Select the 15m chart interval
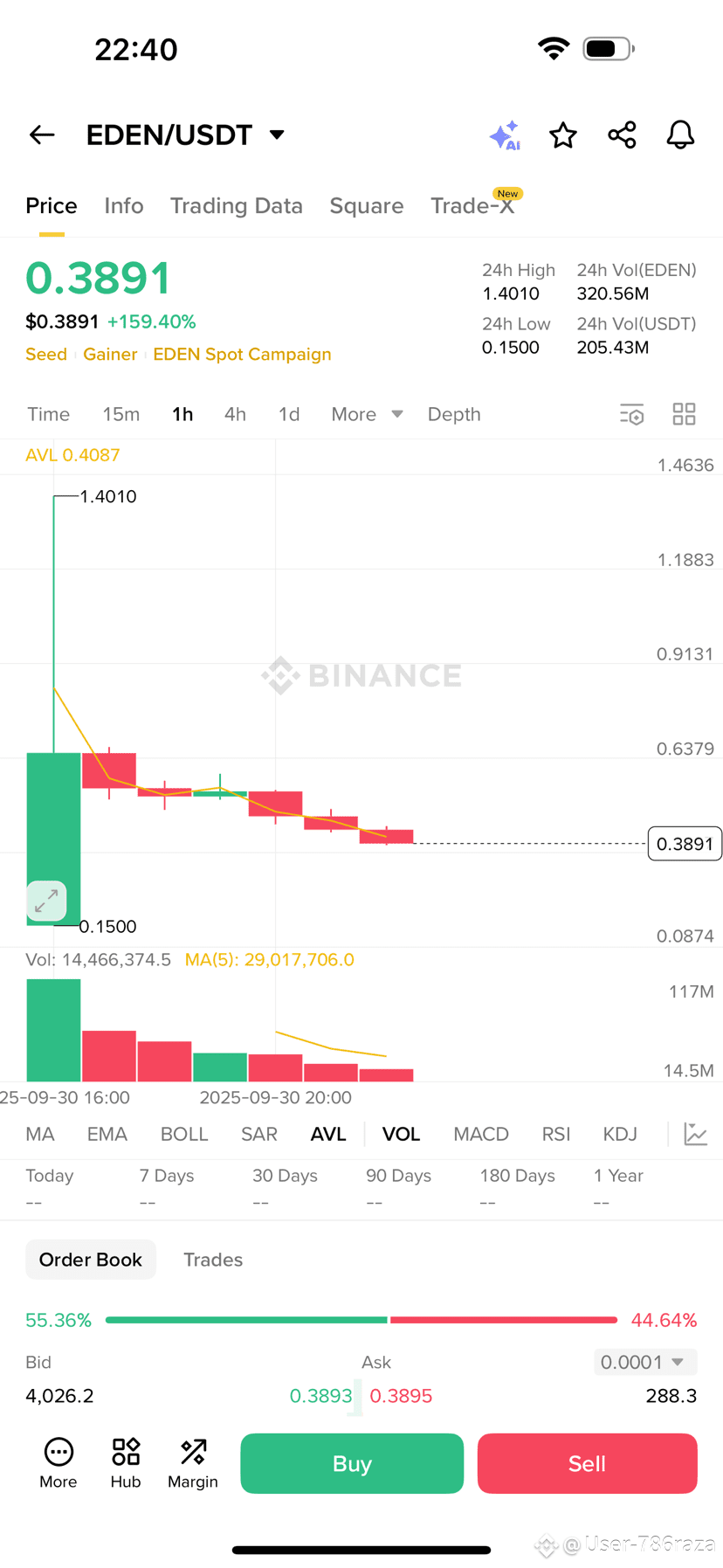The width and height of the screenshot is (723, 1568). tap(121, 414)
